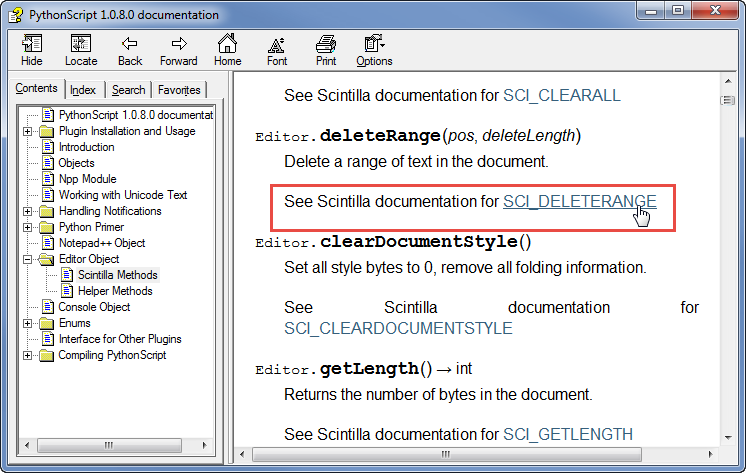Switch to the Contents tab
This screenshot has height=473, width=746.
pos(36,89)
